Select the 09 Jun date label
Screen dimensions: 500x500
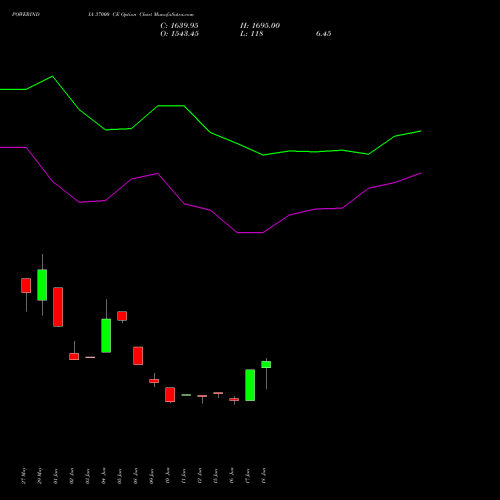152,476
